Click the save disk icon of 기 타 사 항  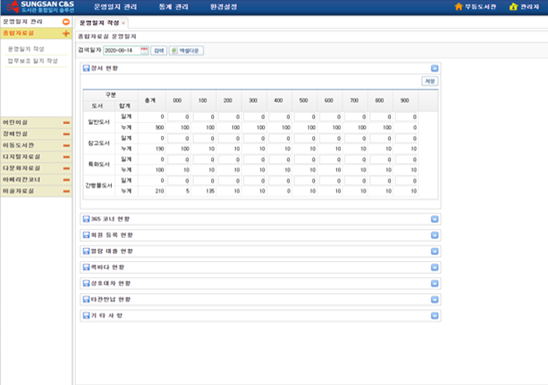[x=86, y=315]
